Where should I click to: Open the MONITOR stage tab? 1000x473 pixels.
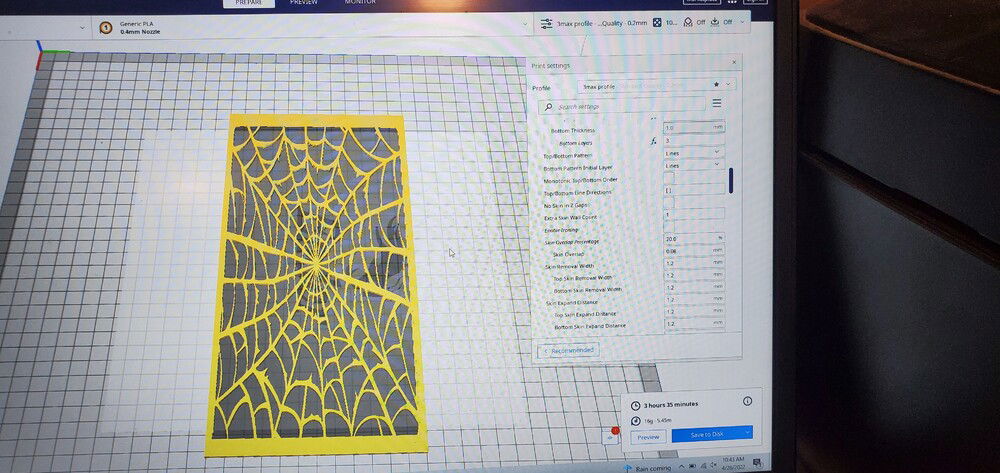coord(360,2)
